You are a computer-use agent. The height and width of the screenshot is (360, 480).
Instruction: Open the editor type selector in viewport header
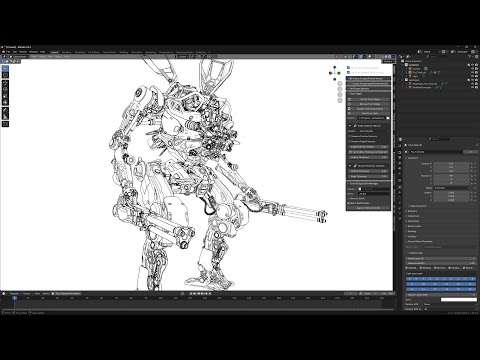(4, 57)
